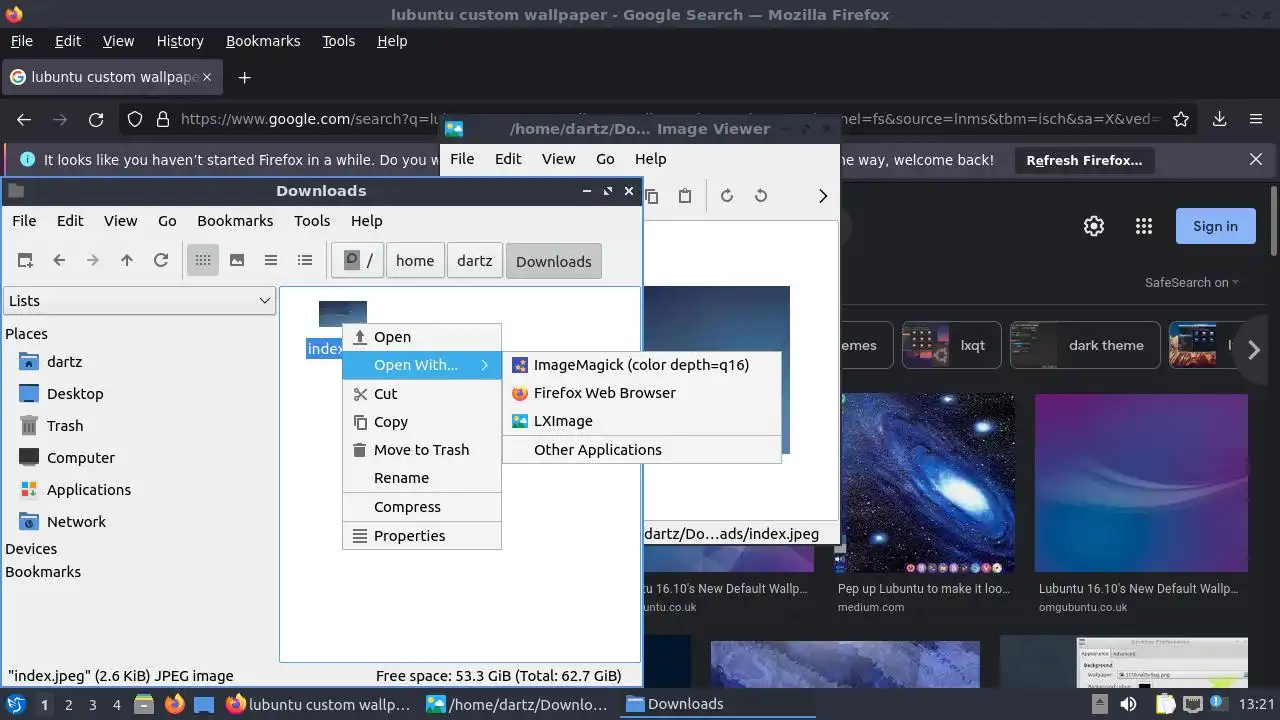Image resolution: width=1280 pixels, height=720 pixels.
Task: Click the Refresh Firefox button
Action: click(x=1084, y=160)
